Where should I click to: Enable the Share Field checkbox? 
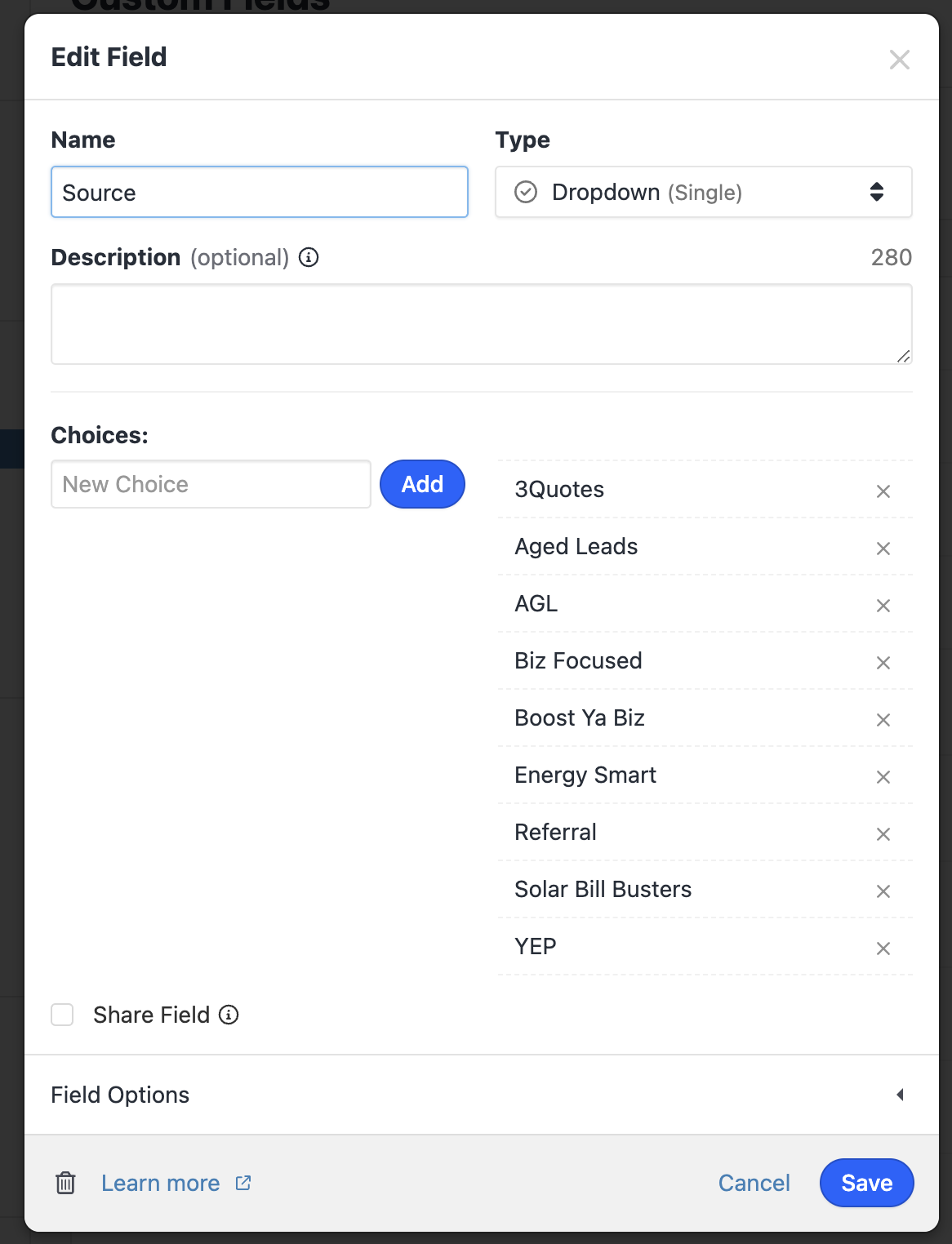pyautogui.click(x=63, y=1015)
